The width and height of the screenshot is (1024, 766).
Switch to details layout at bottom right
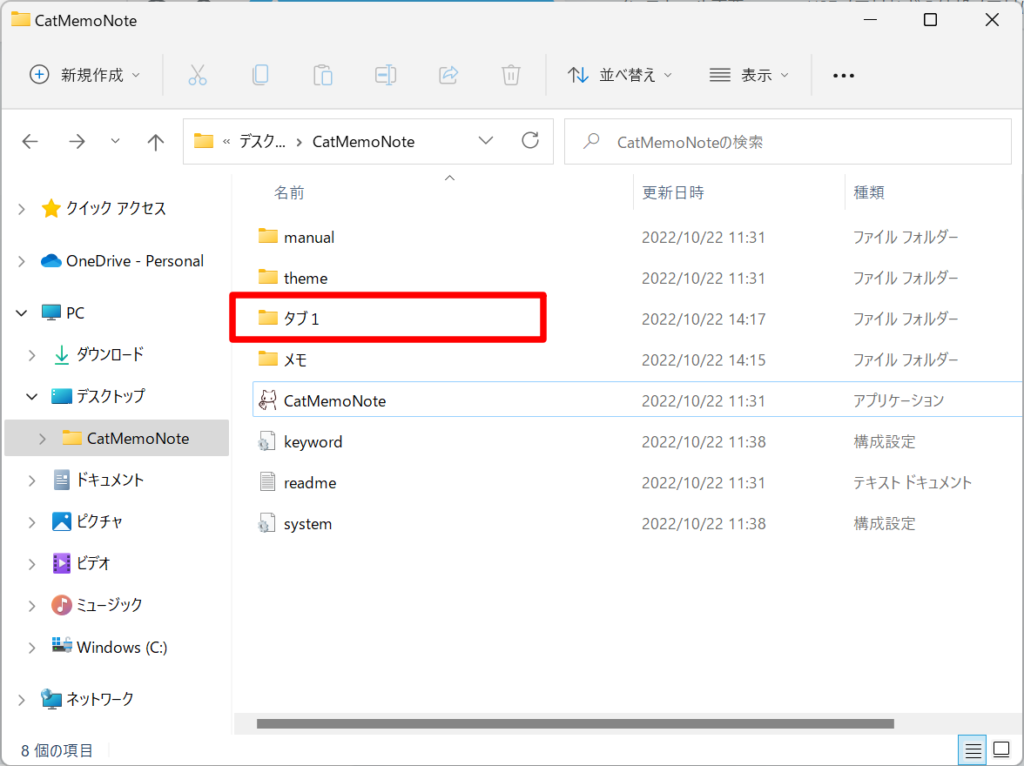point(971,749)
